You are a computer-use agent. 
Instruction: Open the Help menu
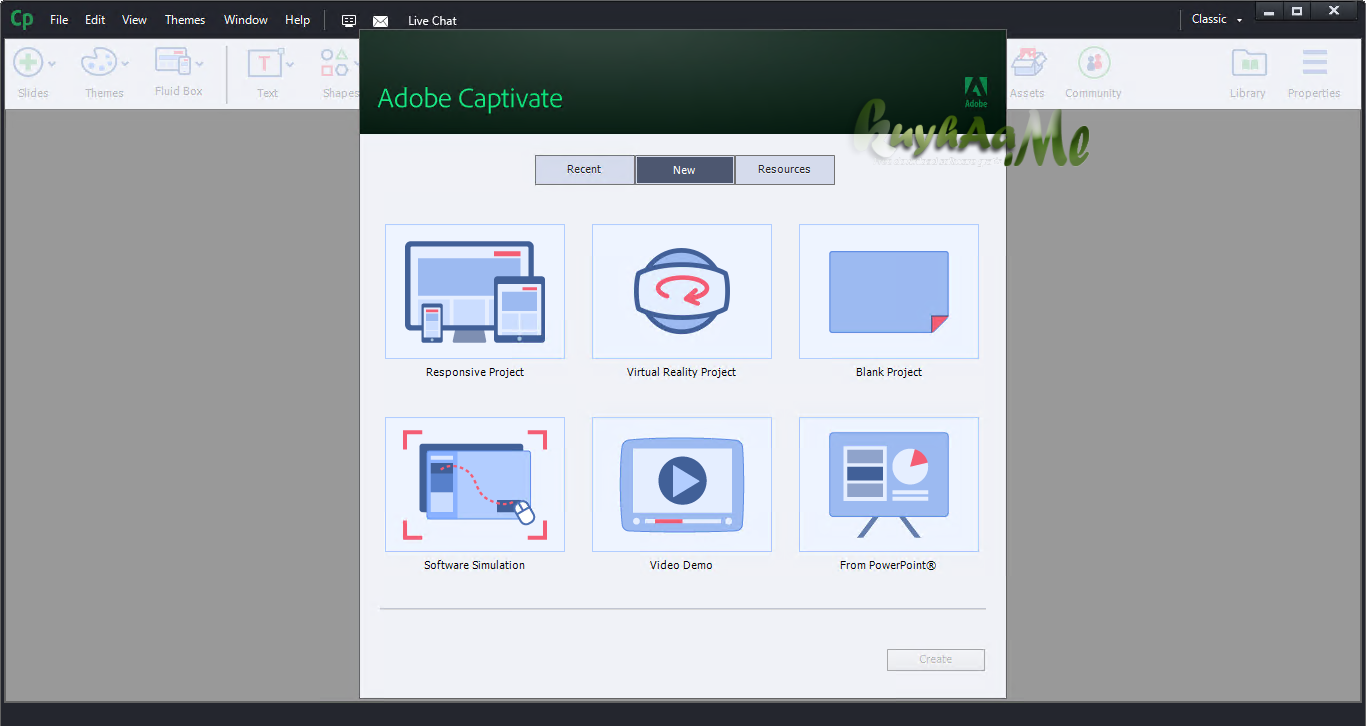(x=297, y=20)
